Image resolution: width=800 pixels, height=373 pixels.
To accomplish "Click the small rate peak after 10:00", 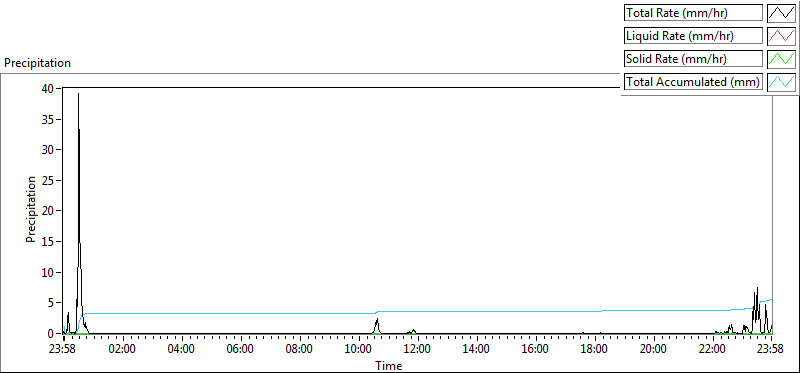I will tap(377, 319).
